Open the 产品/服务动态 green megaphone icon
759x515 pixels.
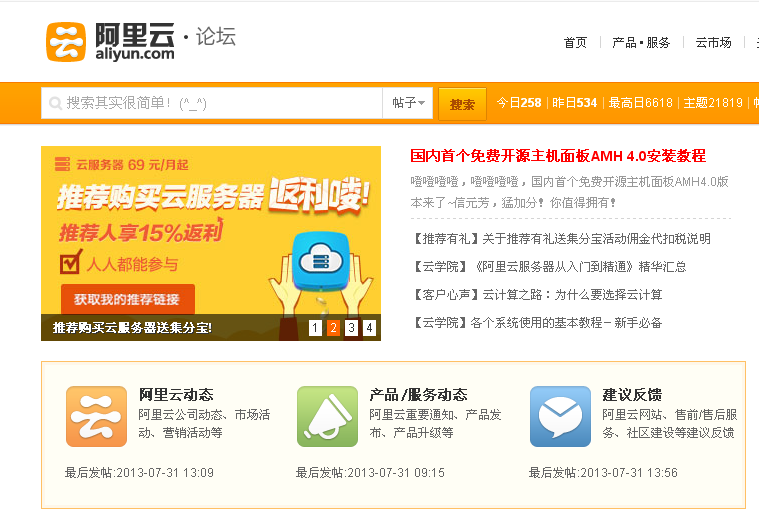click(327, 416)
